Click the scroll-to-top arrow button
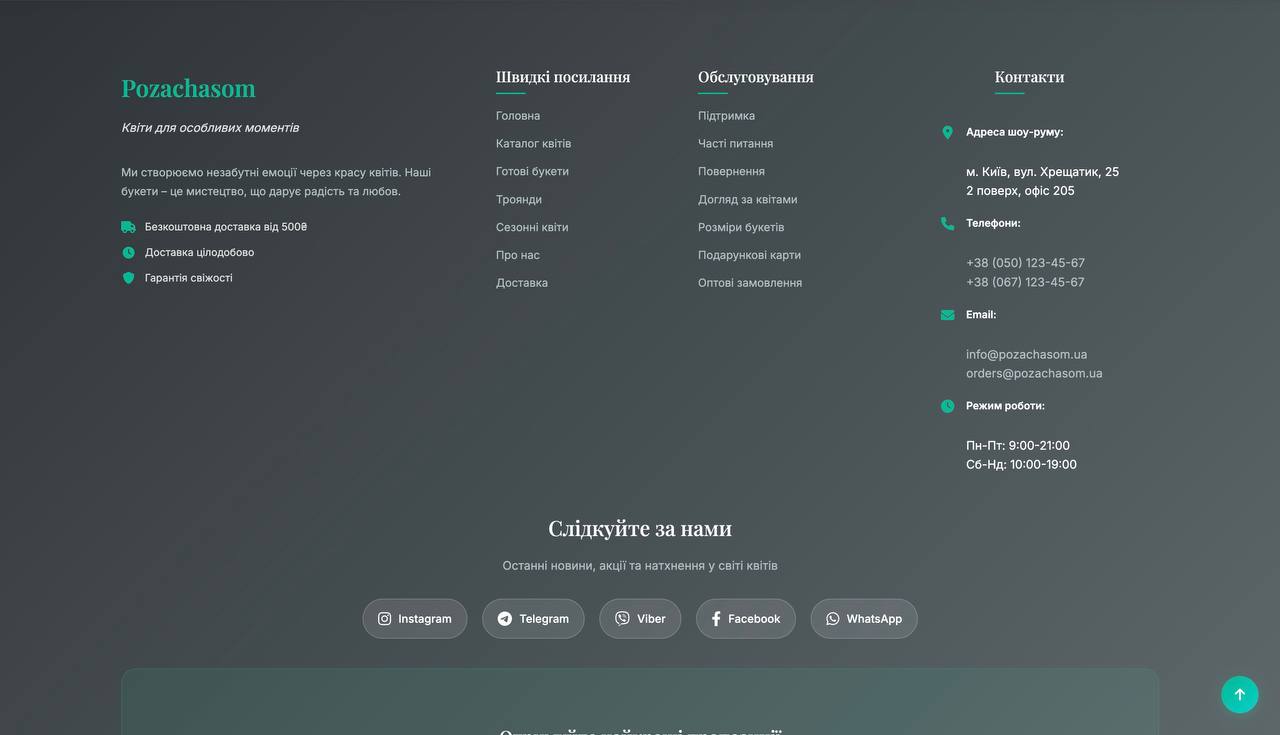Viewport: 1280px width, 735px height. (x=1240, y=695)
